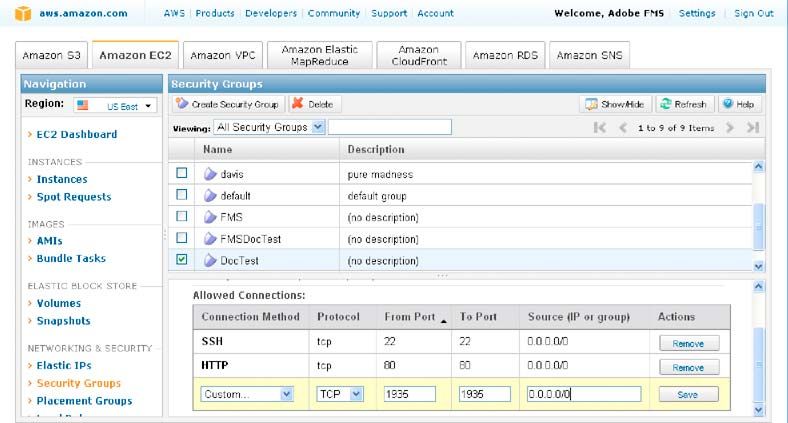Open Spot Requests in navigation
Screen dimensions: 788x423
coord(74,196)
